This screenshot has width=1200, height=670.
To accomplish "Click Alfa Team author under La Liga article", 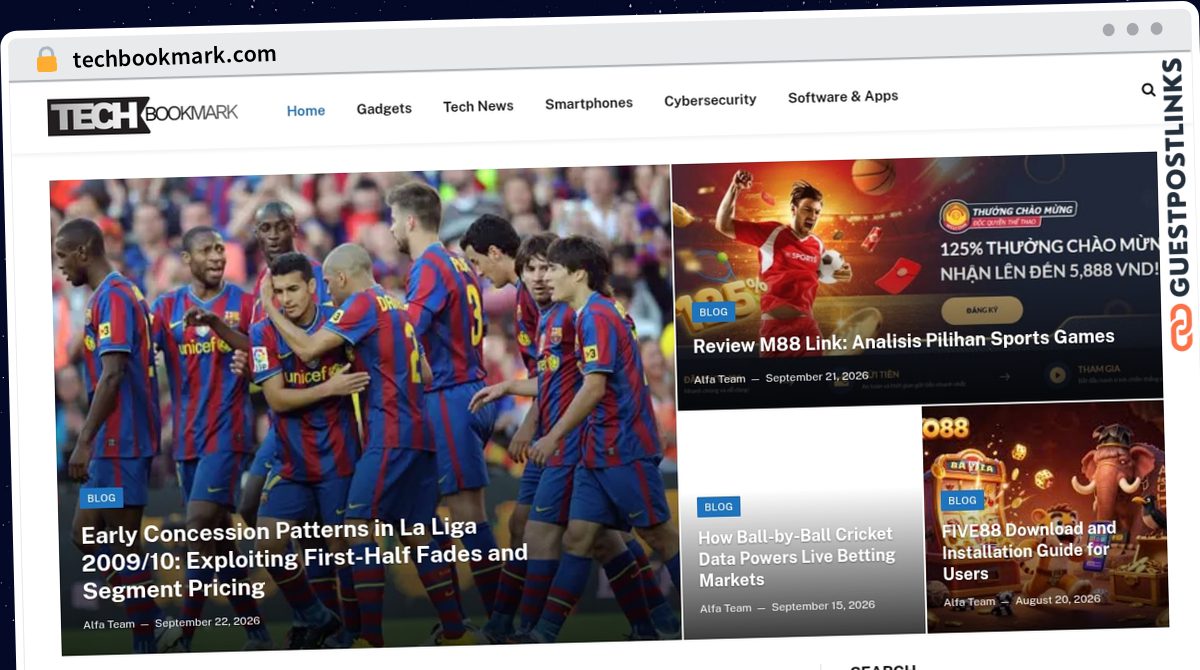I will (x=109, y=624).
